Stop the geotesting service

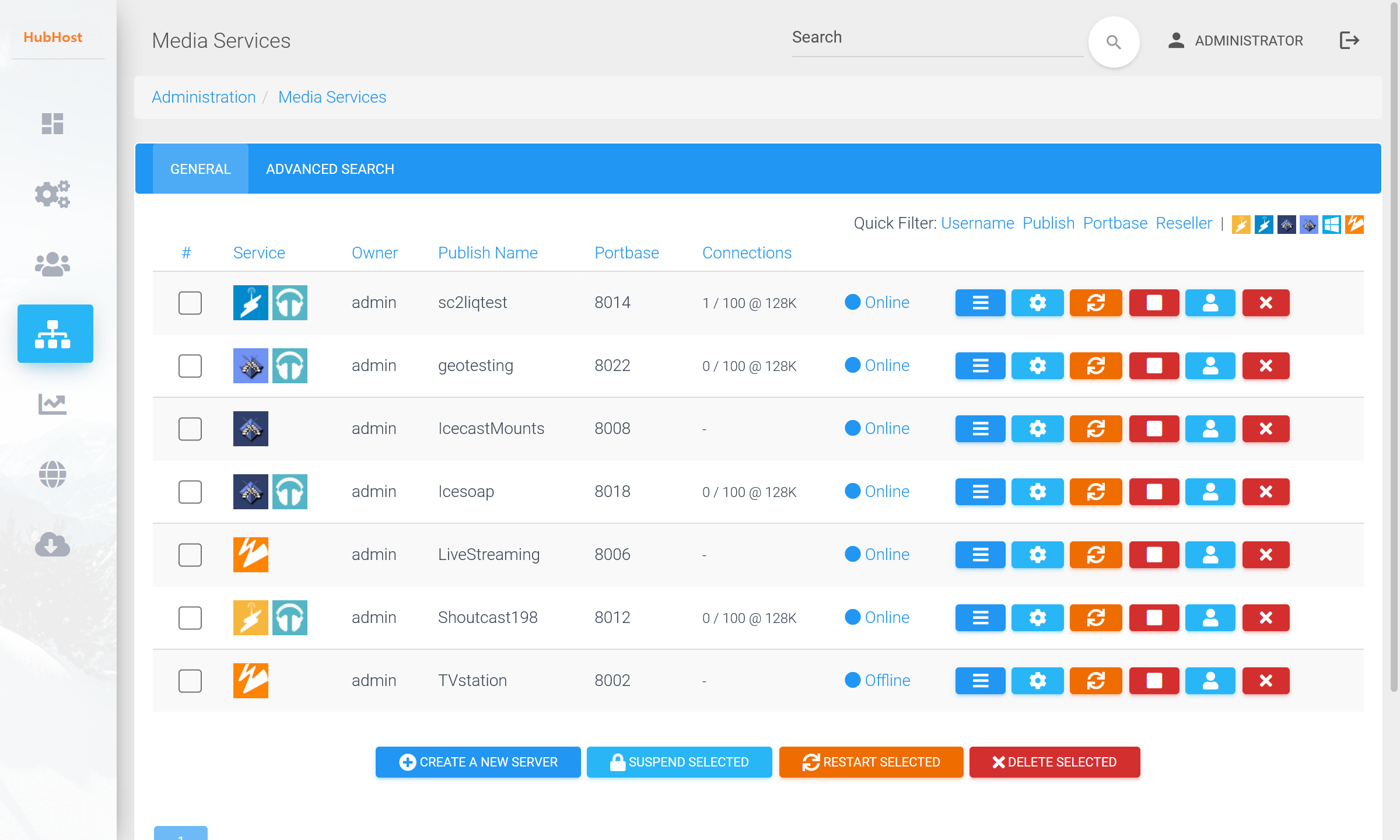(1154, 366)
